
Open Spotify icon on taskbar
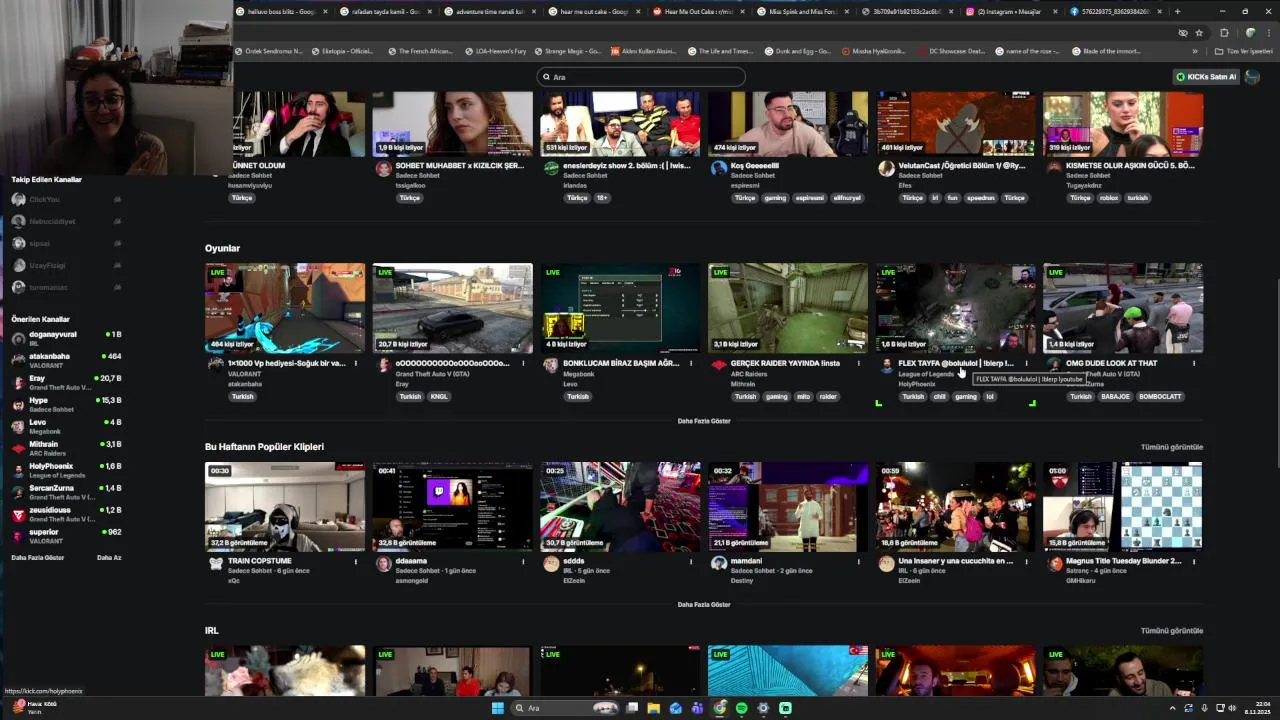[x=741, y=708]
